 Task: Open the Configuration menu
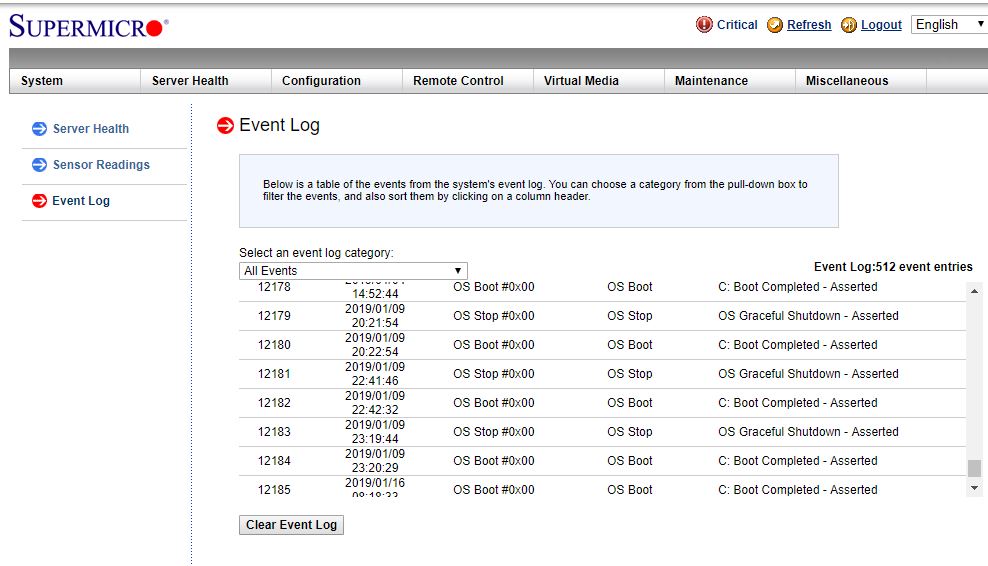[x=321, y=81]
